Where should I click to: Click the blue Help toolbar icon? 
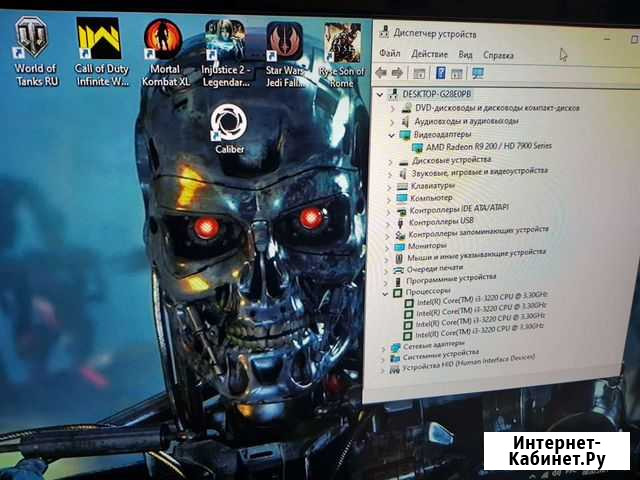440,73
